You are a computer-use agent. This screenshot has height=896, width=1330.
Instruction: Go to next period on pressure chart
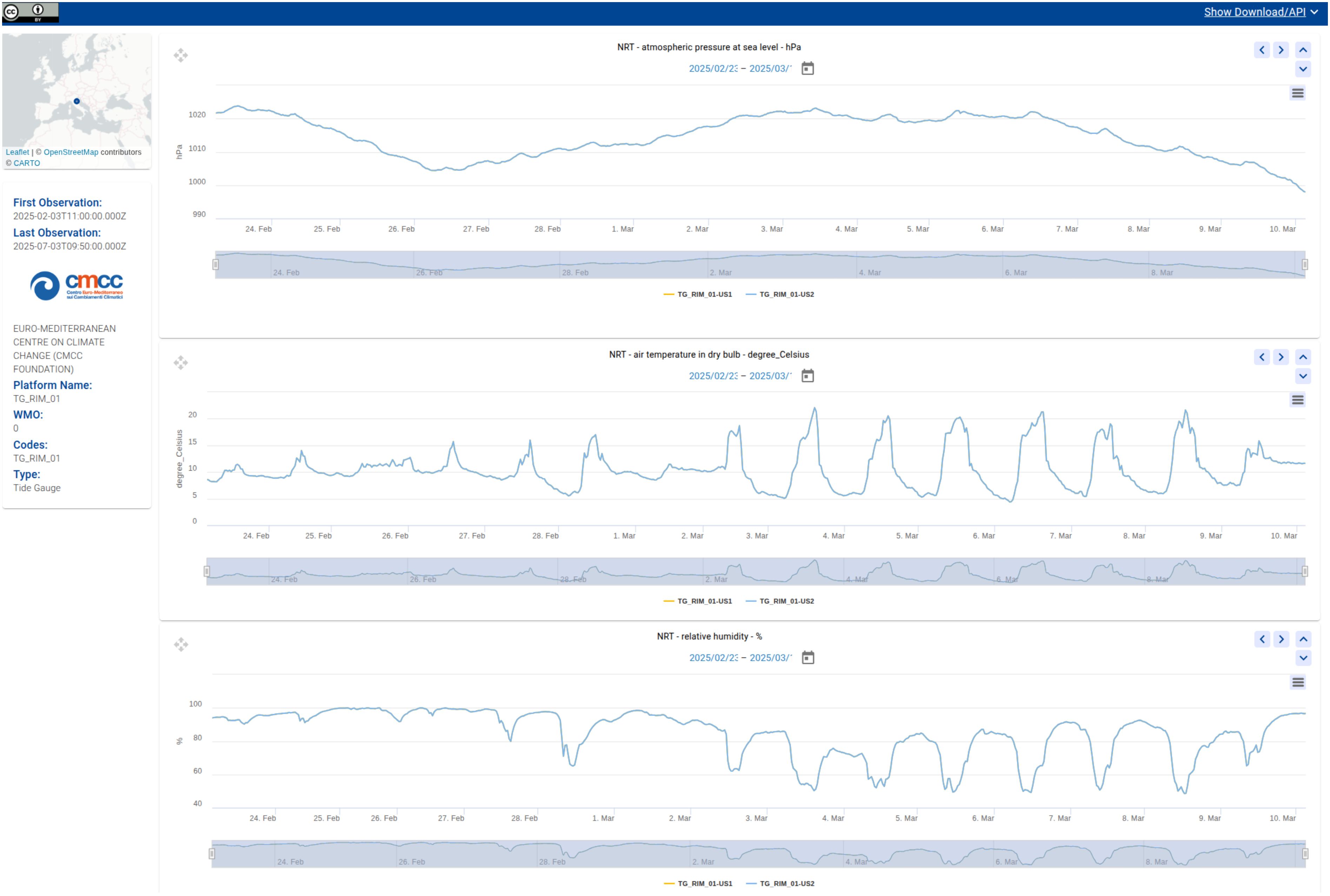click(x=1281, y=50)
